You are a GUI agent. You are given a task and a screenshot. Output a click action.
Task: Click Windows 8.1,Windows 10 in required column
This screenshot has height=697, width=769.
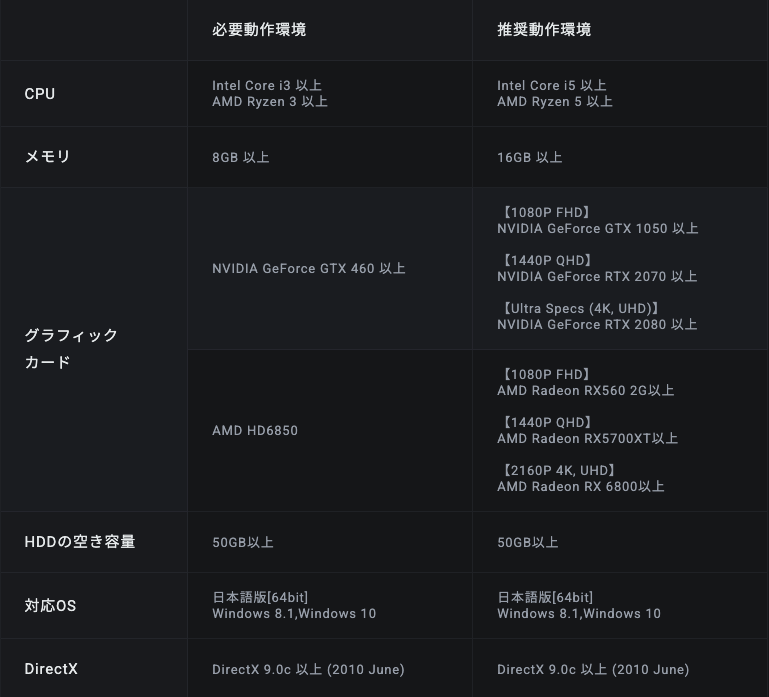pos(294,614)
